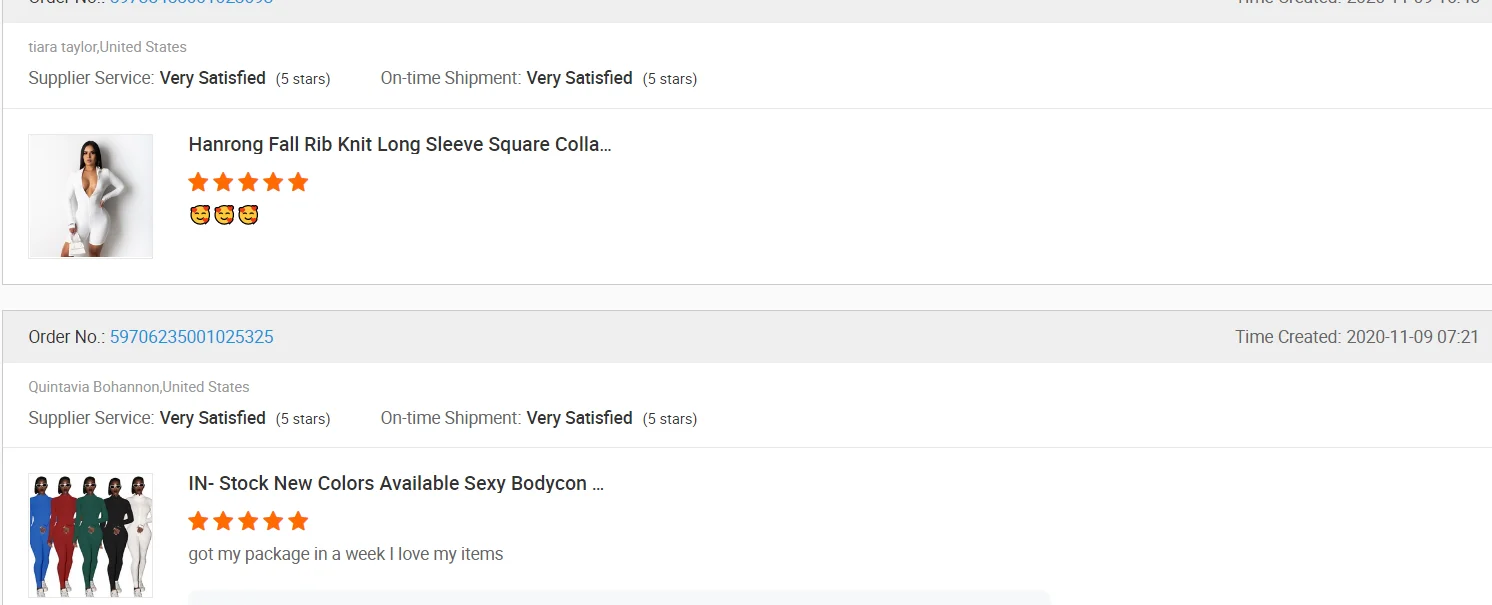Click fifth star of Hanrong review rating
The image size is (1492, 605).
298,182
